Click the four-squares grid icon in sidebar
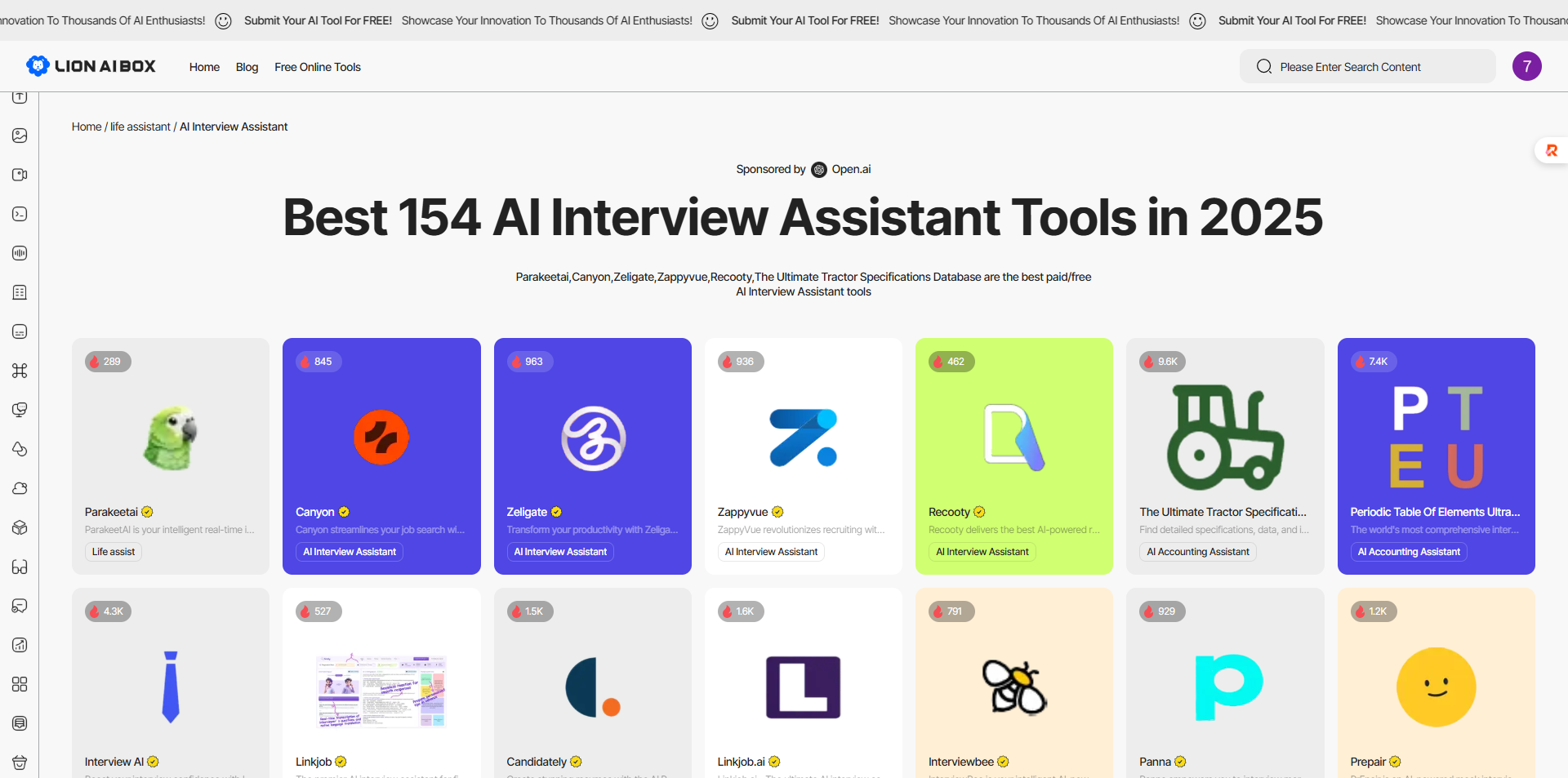Viewport: 1568px width, 778px height. [20, 684]
